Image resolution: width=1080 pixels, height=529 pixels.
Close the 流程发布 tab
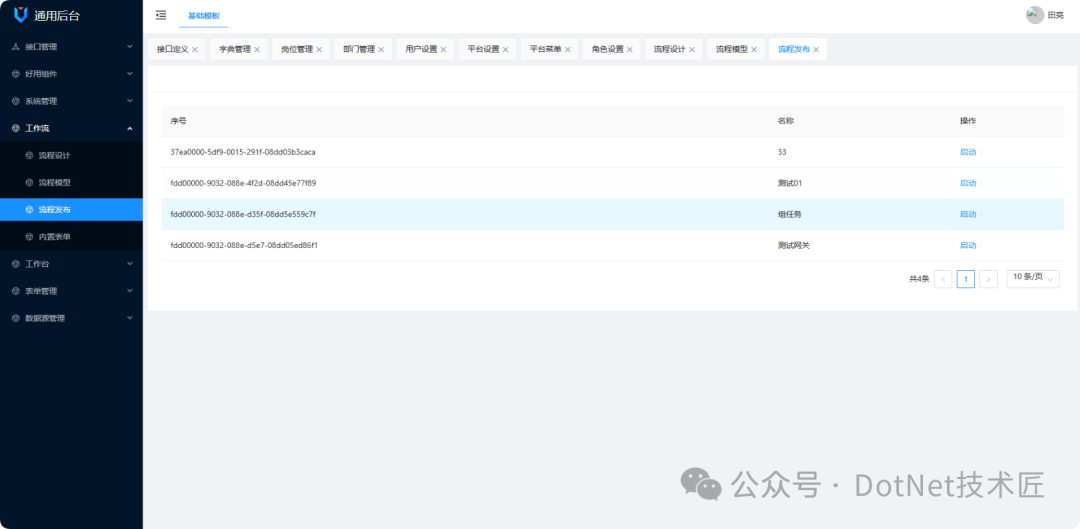(816, 50)
